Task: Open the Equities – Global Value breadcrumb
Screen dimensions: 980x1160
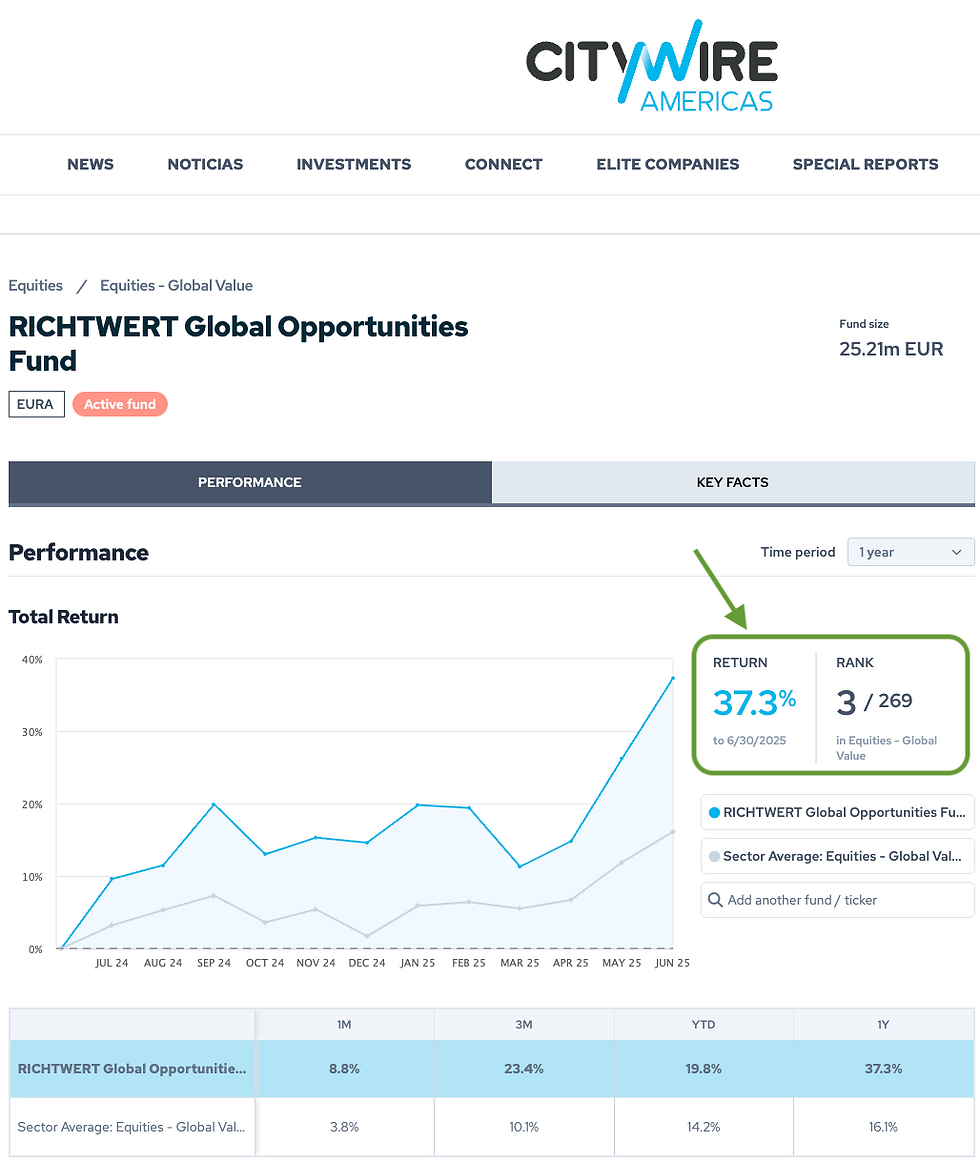Action: click(176, 285)
